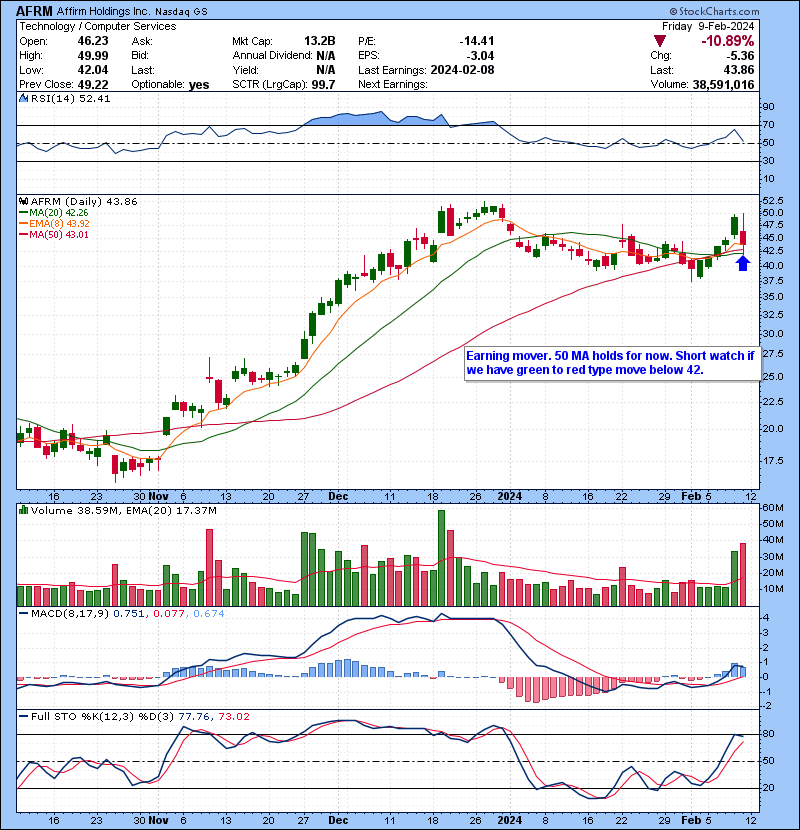Click the header Volume value 38,591,016
This screenshot has width=800, height=830.
[723, 85]
